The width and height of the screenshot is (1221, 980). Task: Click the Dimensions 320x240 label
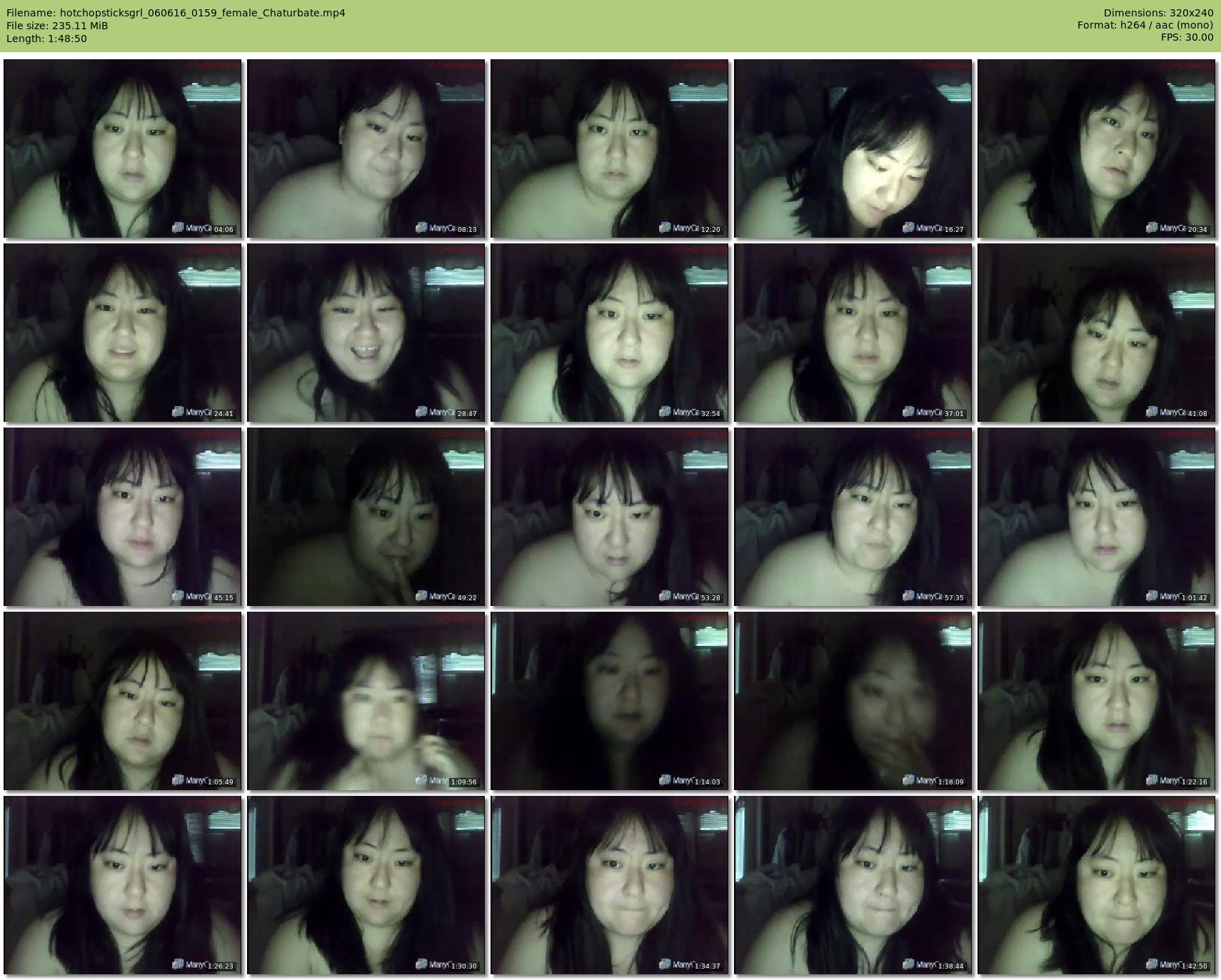1158,13
